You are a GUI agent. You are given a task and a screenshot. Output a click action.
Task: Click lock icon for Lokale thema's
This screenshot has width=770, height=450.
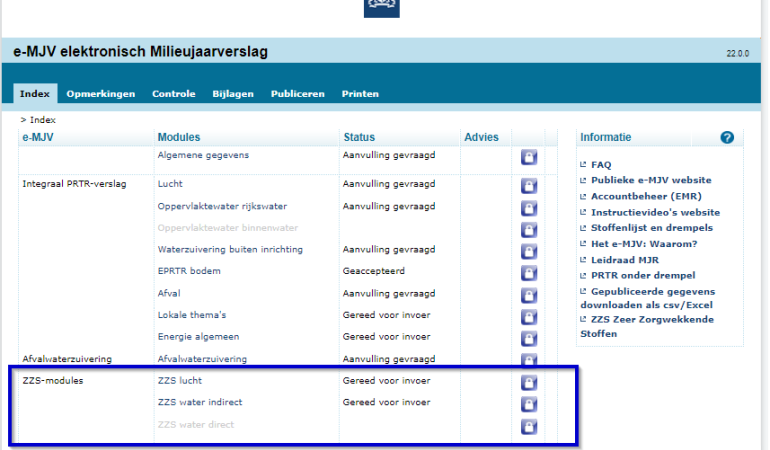click(529, 317)
